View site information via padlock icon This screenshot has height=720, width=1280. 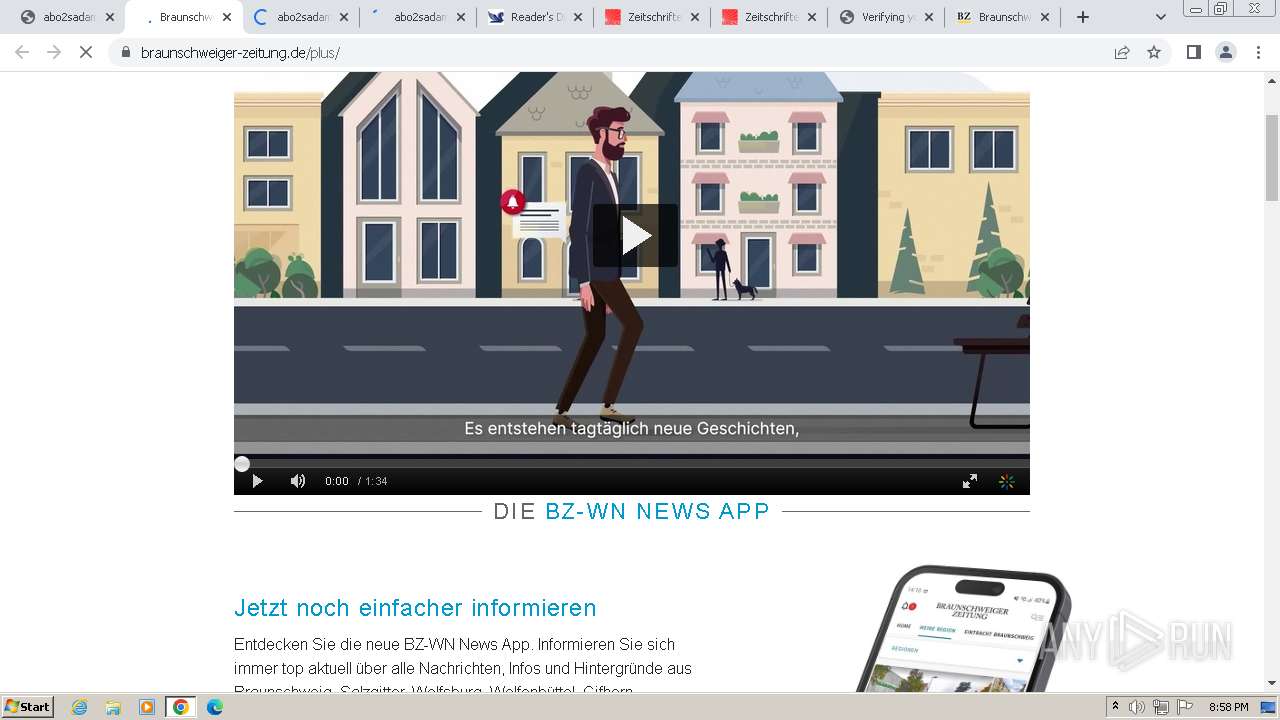coord(126,52)
